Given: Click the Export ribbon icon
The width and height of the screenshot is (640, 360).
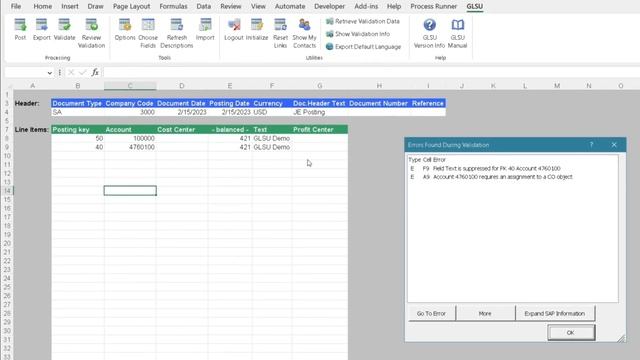Looking at the screenshot, I should (x=42, y=30).
